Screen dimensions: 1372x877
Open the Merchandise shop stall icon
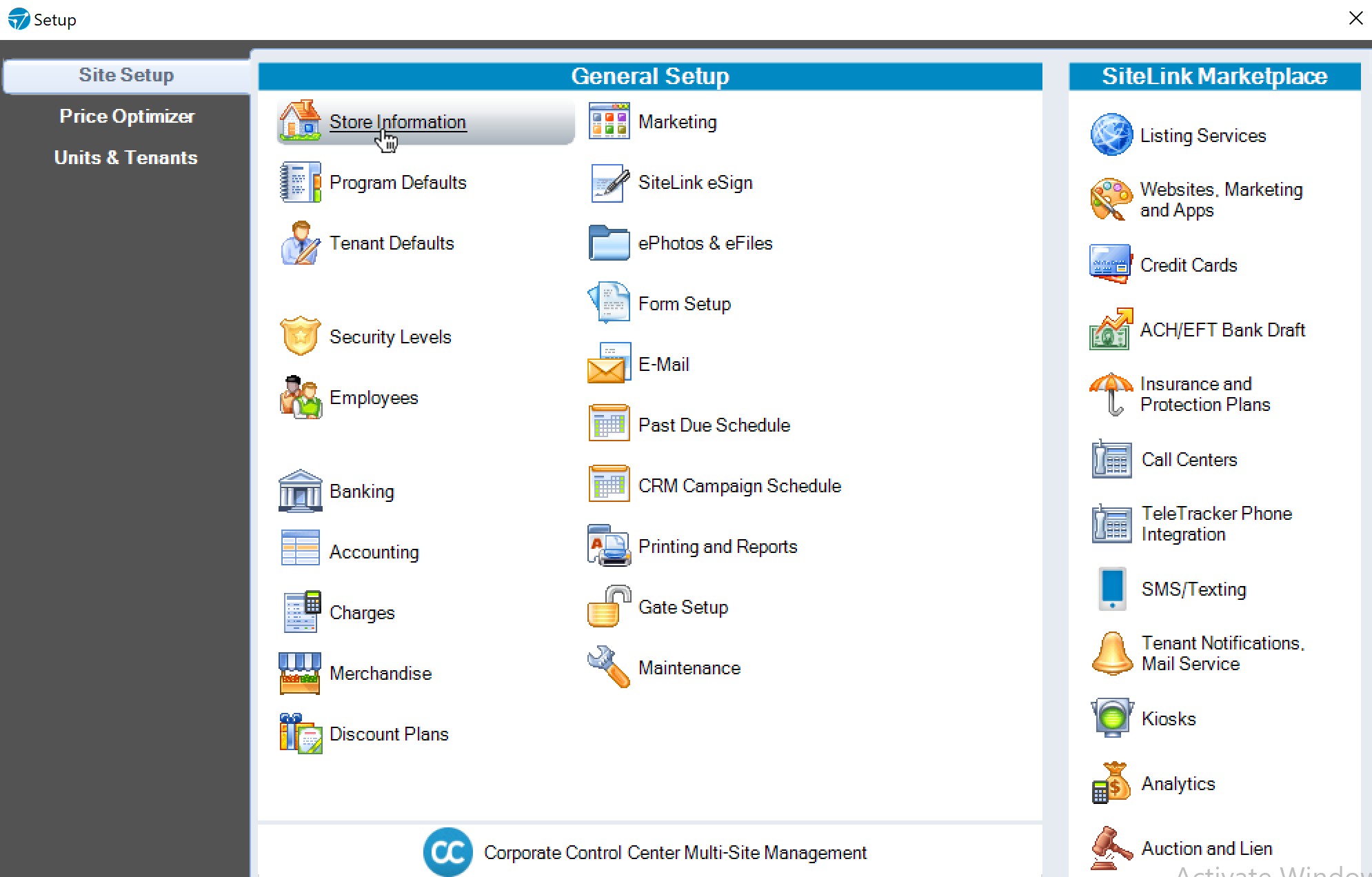tap(300, 673)
